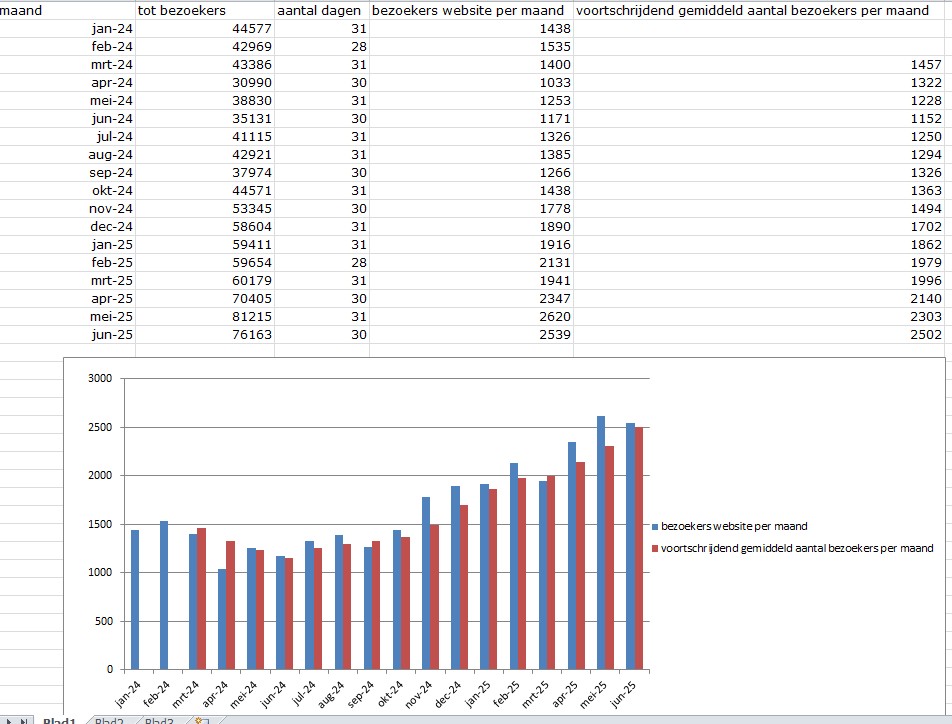The width and height of the screenshot is (952, 724).
Task: Click the blue legend color marker
Action: tap(655, 526)
